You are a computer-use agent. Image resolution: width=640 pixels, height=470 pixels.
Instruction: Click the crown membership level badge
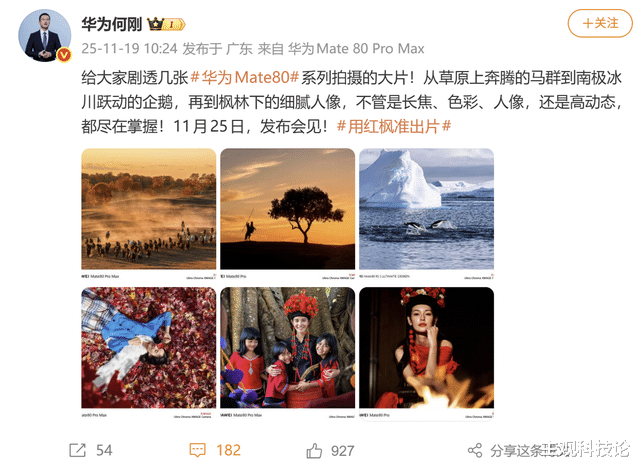point(166,24)
